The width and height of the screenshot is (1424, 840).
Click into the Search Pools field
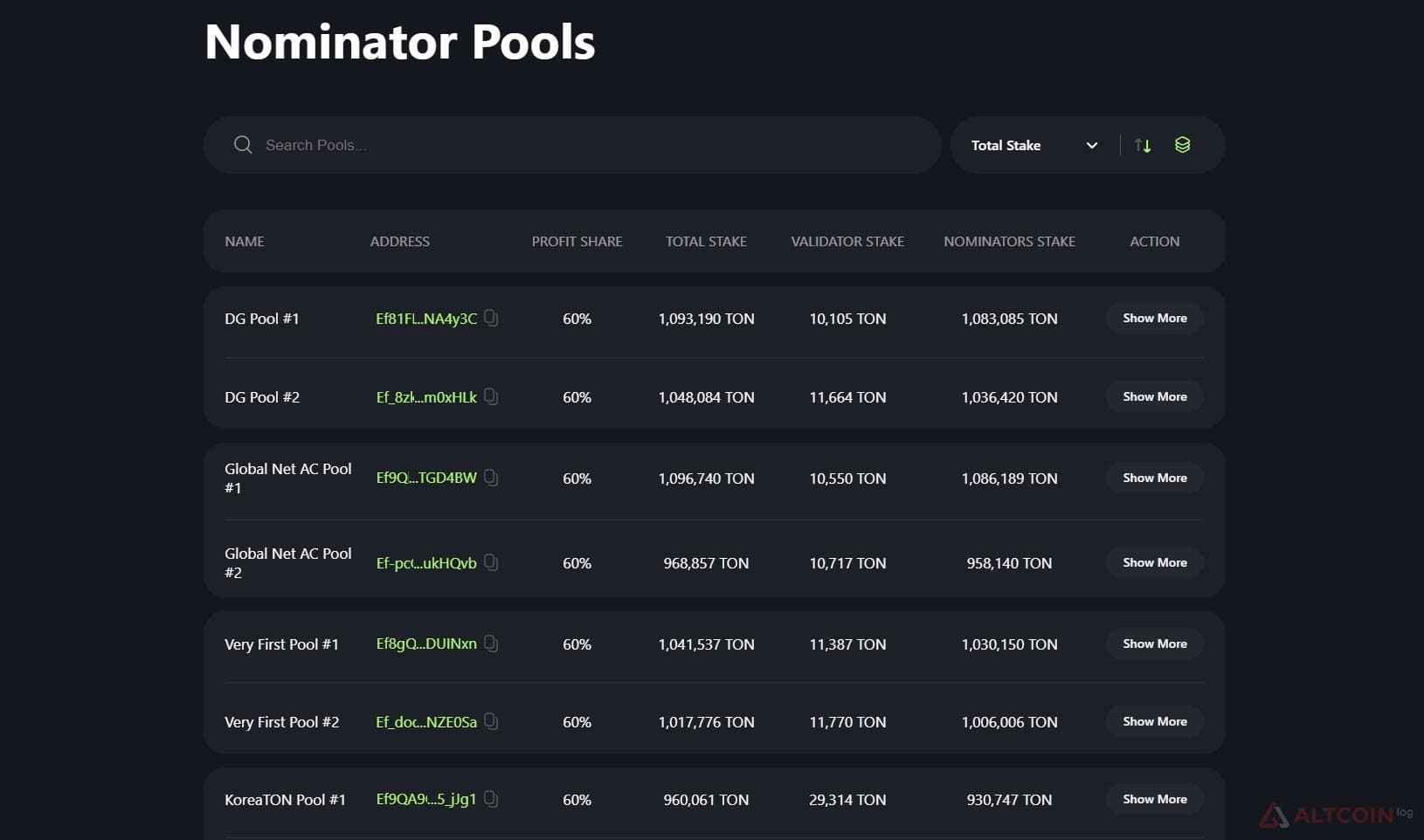tap(572, 145)
